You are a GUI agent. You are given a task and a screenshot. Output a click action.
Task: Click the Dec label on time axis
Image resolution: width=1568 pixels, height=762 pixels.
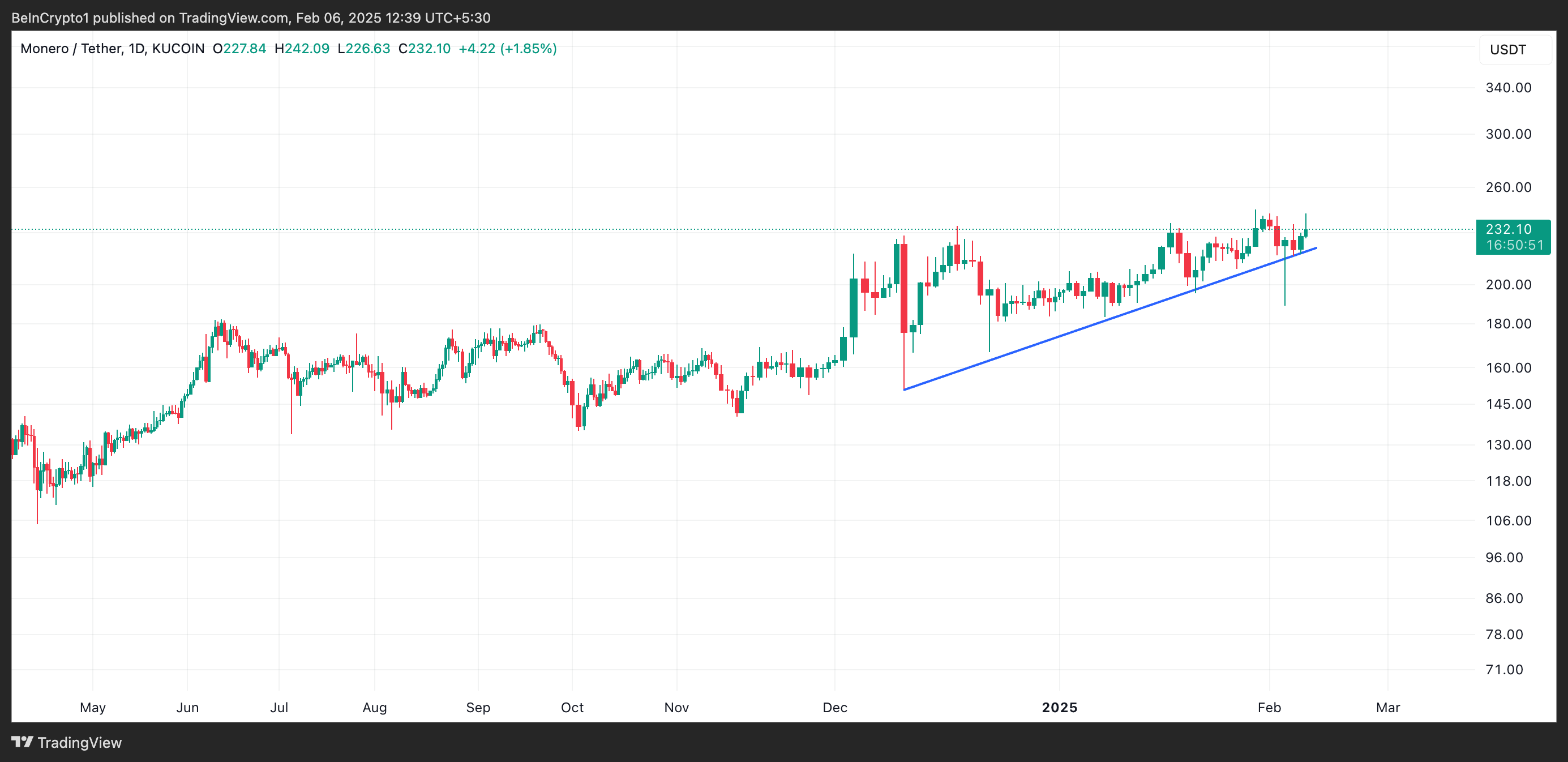coord(834,707)
